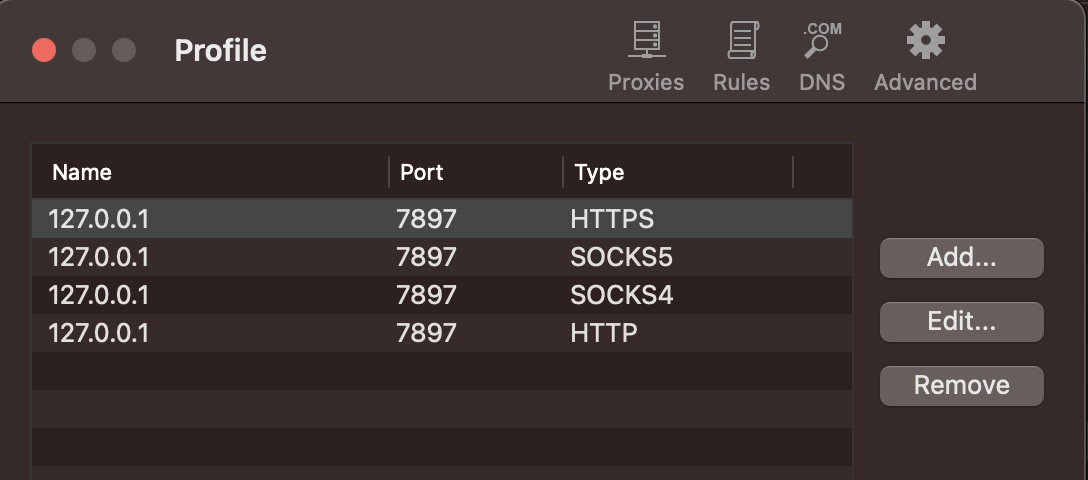Click the Add... button
This screenshot has width=1088, height=480.
(x=962, y=258)
